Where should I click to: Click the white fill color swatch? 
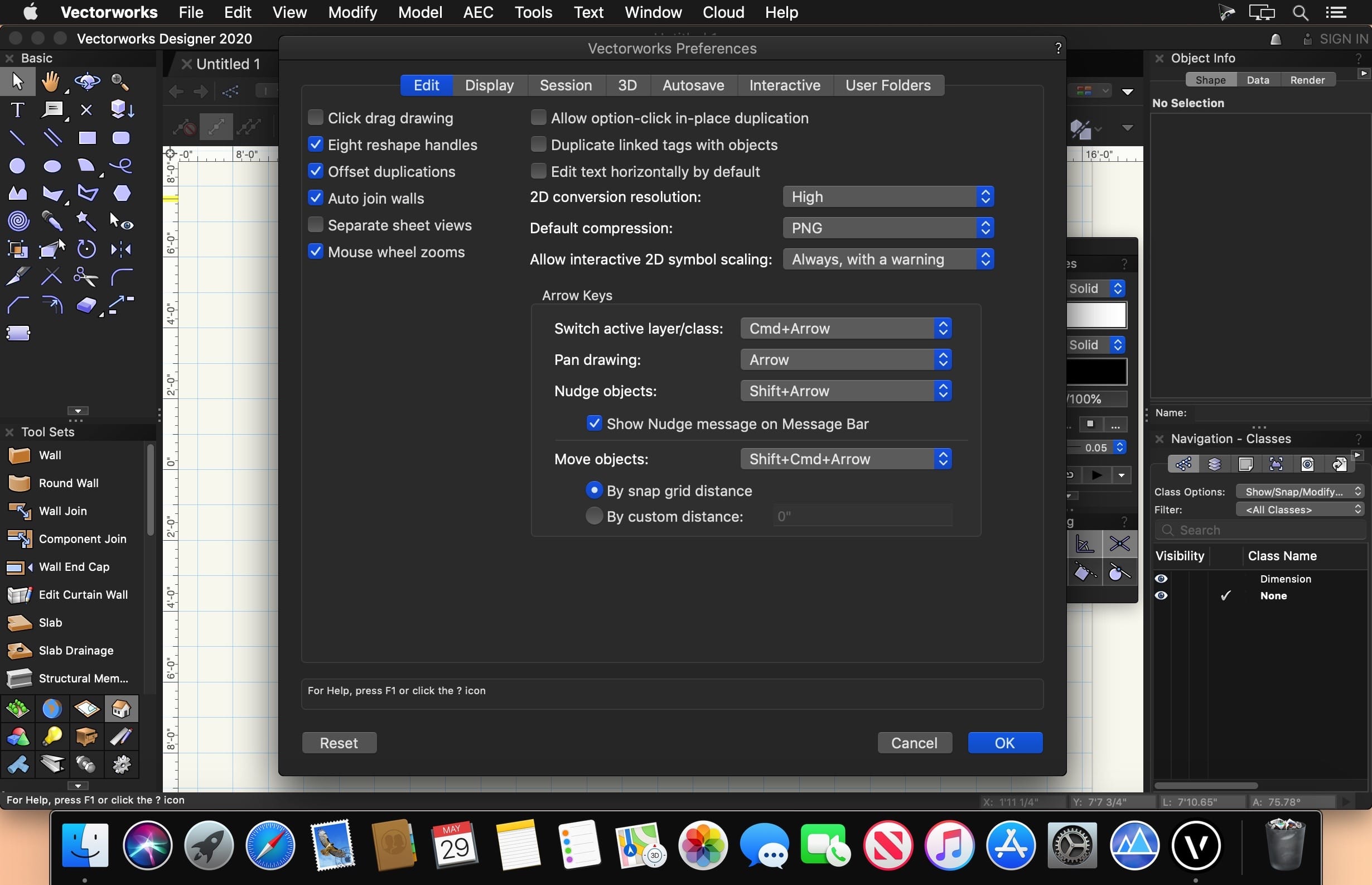(x=1096, y=315)
